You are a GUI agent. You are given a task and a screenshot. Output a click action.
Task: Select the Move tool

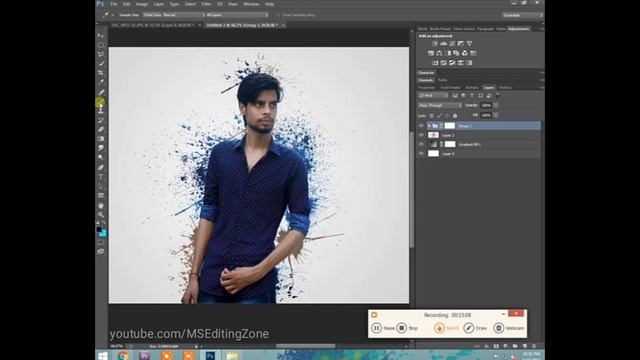100,36
